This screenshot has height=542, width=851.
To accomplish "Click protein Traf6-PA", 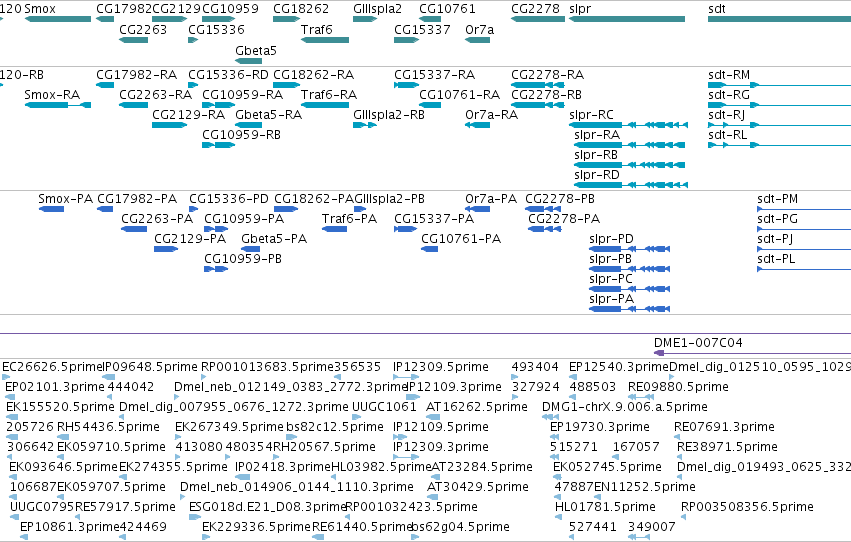I will click(x=334, y=229).
